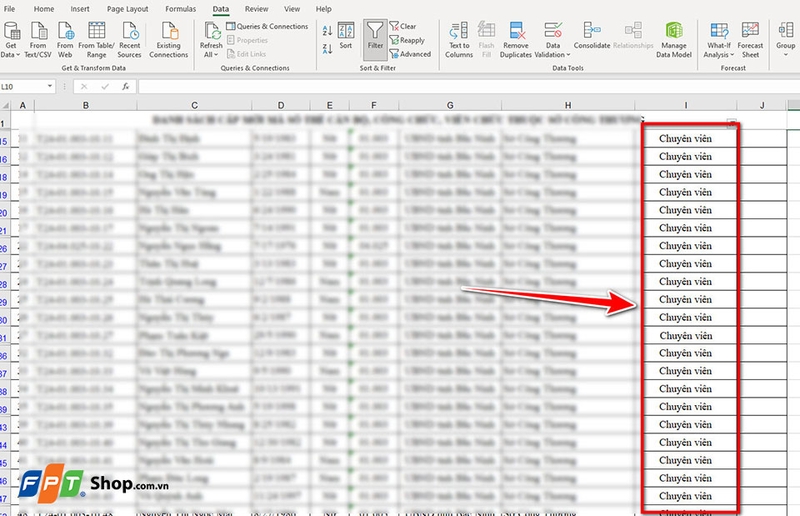The width and height of the screenshot is (800, 516).
Task: Open the Data Validation dropdown
Action: [x=553, y=50]
